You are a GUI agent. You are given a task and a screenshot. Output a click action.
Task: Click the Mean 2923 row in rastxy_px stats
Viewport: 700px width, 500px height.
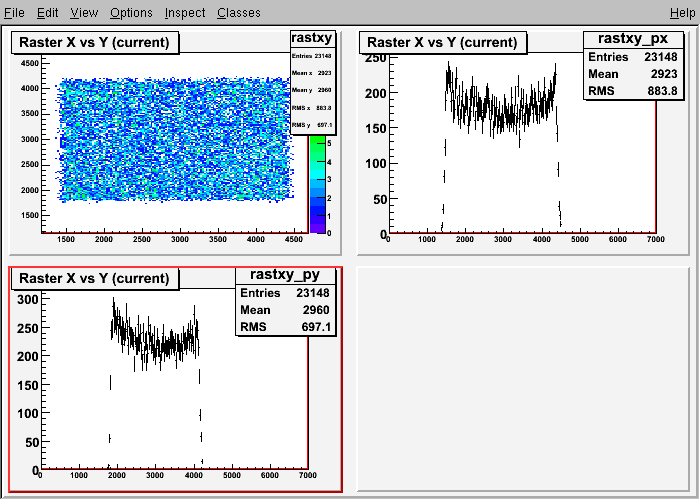point(633,74)
